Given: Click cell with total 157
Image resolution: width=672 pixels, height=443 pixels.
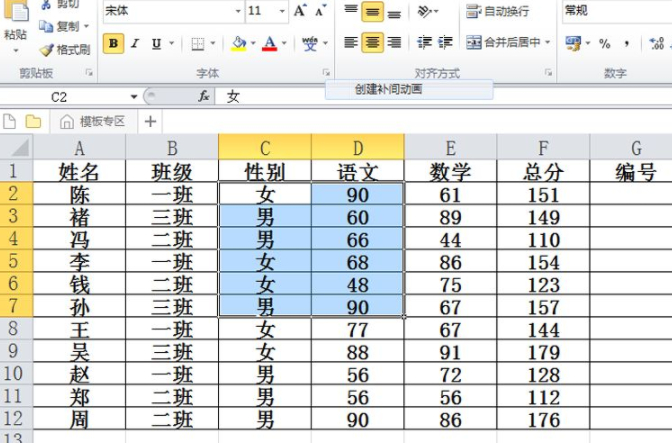Looking at the screenshot, I should coord(543,306).
